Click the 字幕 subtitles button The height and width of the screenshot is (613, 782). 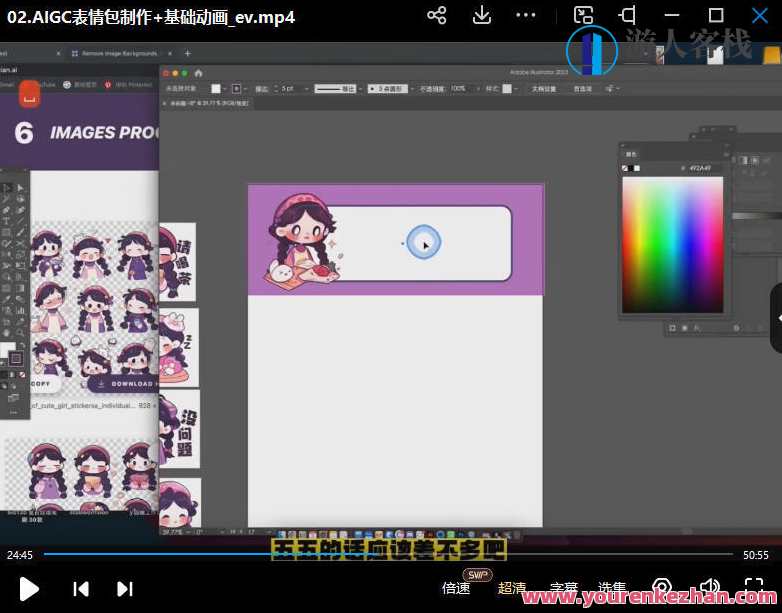click(x=563, y=588)
